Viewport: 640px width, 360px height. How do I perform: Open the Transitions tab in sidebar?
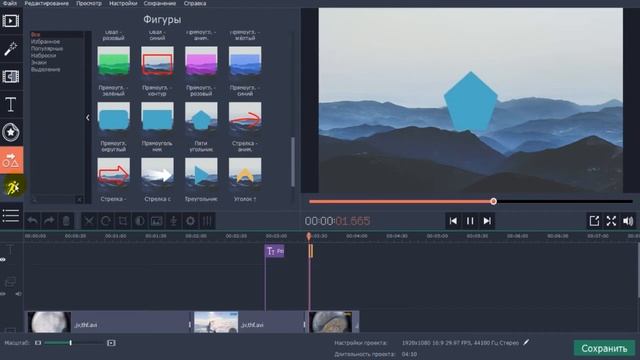11,76
